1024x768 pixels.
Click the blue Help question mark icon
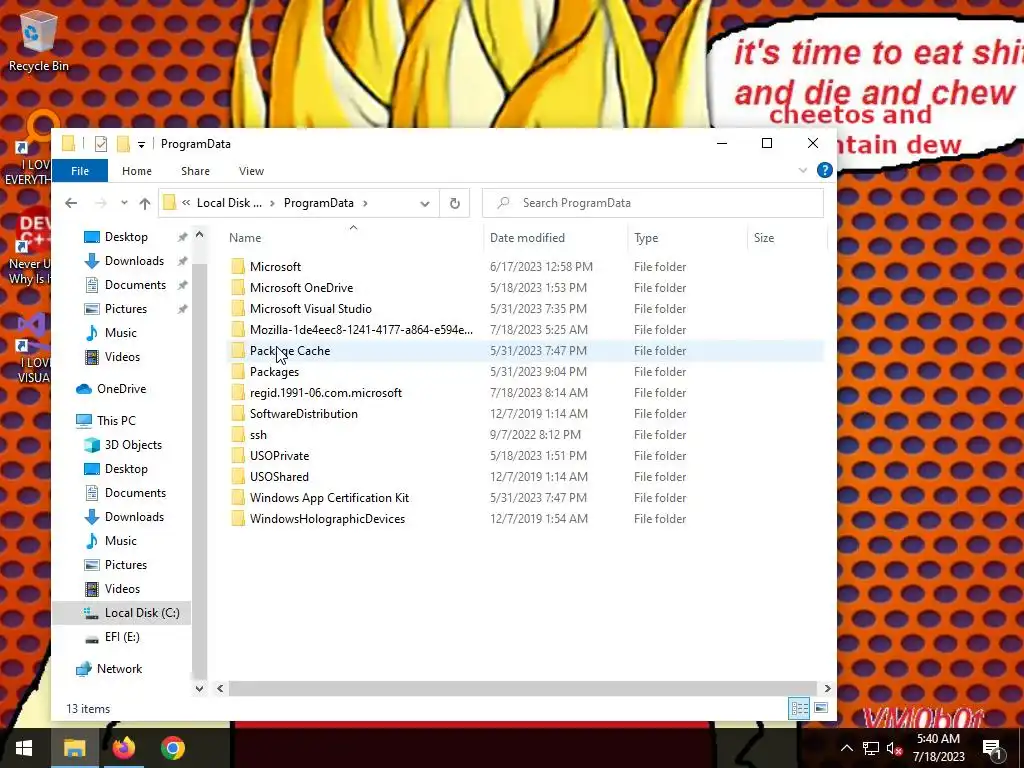coord(824,170)
